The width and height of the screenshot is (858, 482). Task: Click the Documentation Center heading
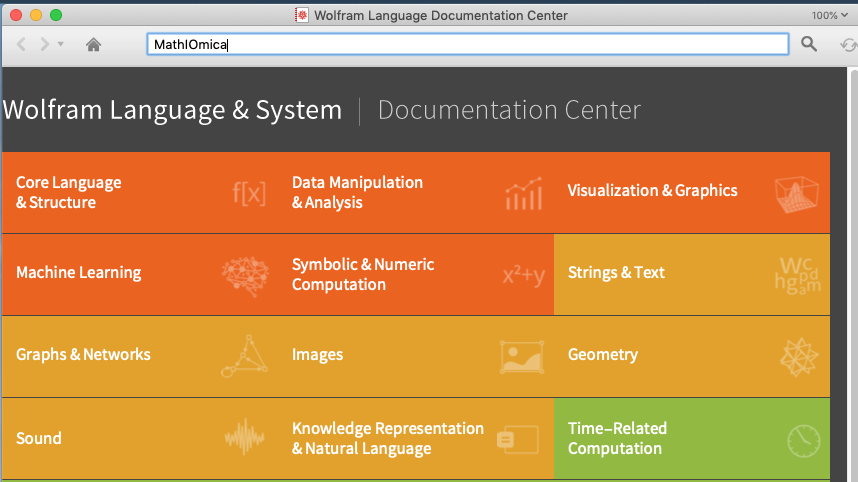click(509, 111)
